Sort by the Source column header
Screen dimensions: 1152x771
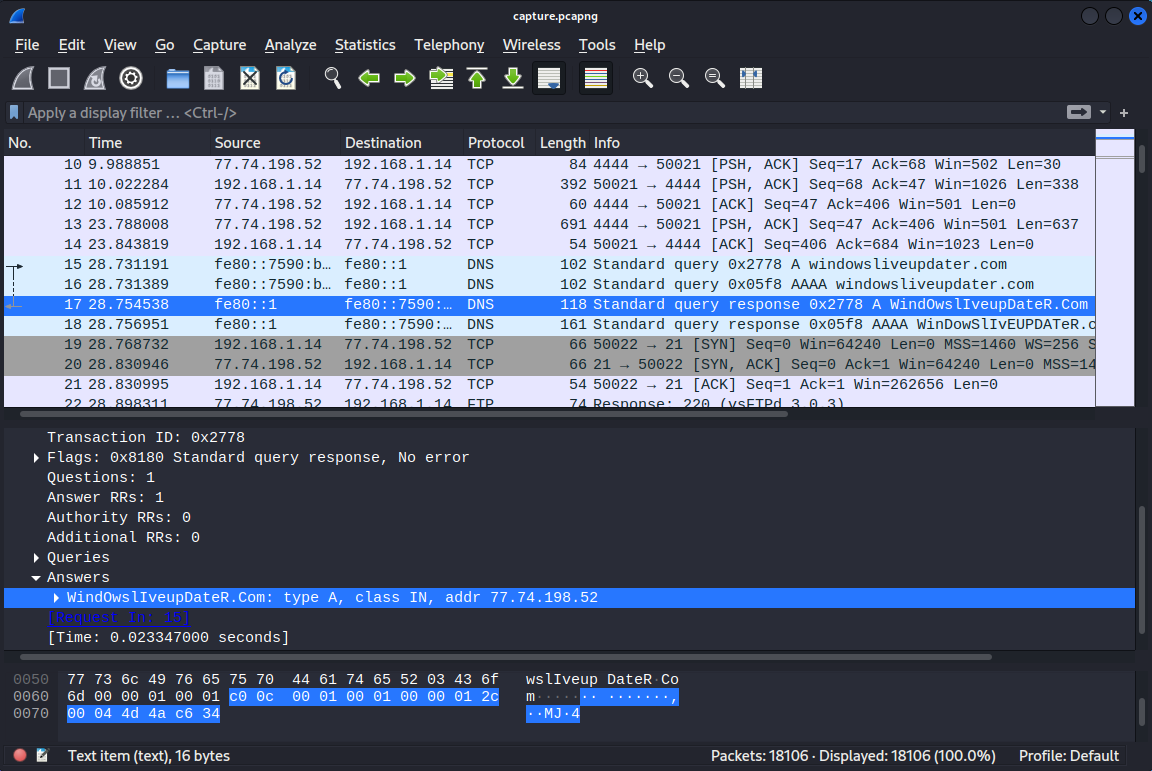pyautogui.click(x=275, y=143)
